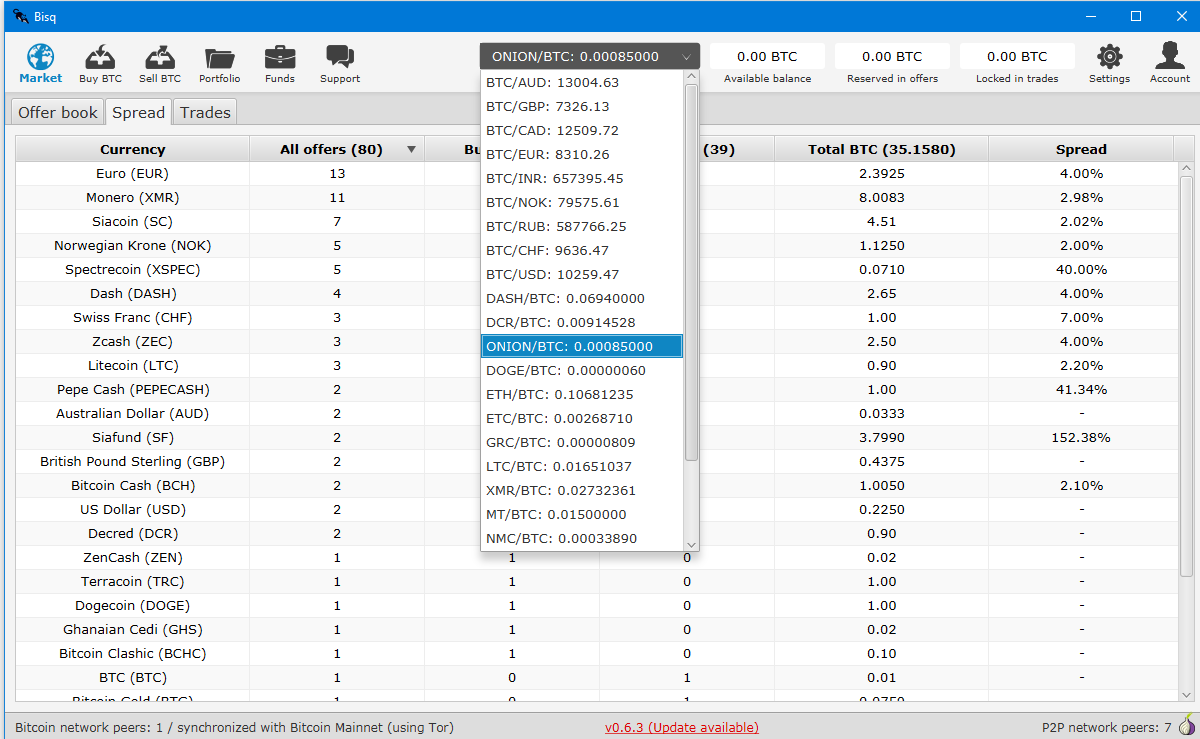1200x739 pixels.
Task: Switch to the Offer book tab
Action: (x=58, y=112)
